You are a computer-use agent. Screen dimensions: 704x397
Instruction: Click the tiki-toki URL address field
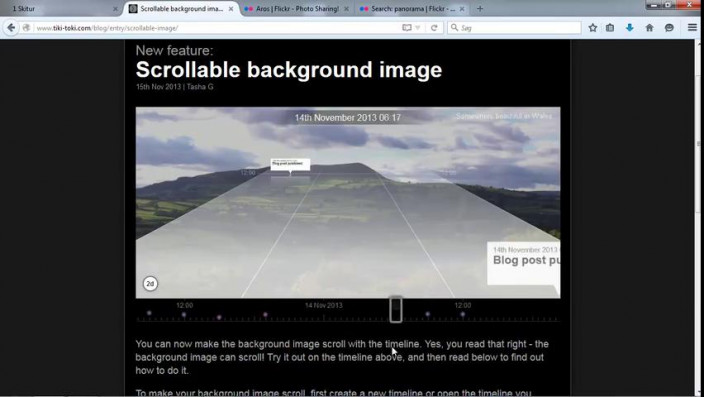click(x=216, y=28)
